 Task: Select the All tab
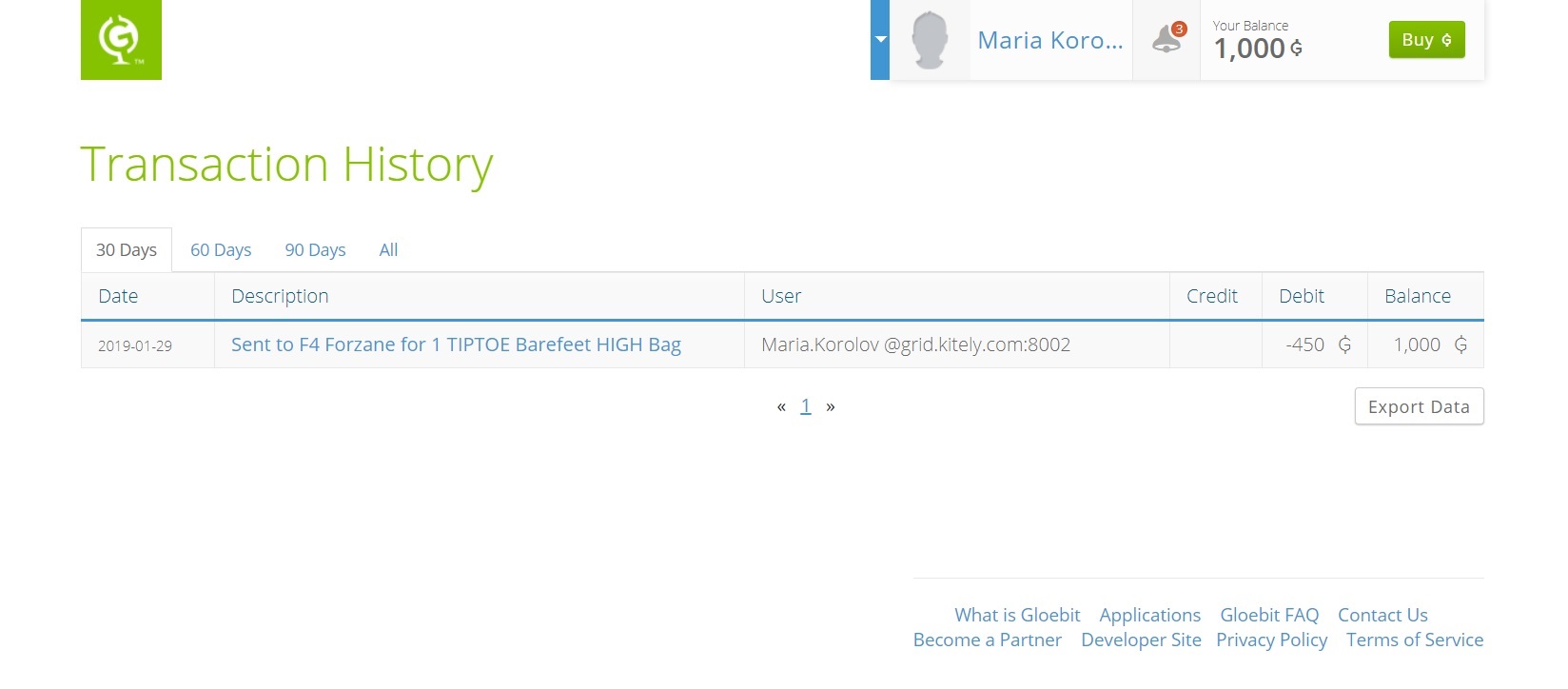coord(388,249)
